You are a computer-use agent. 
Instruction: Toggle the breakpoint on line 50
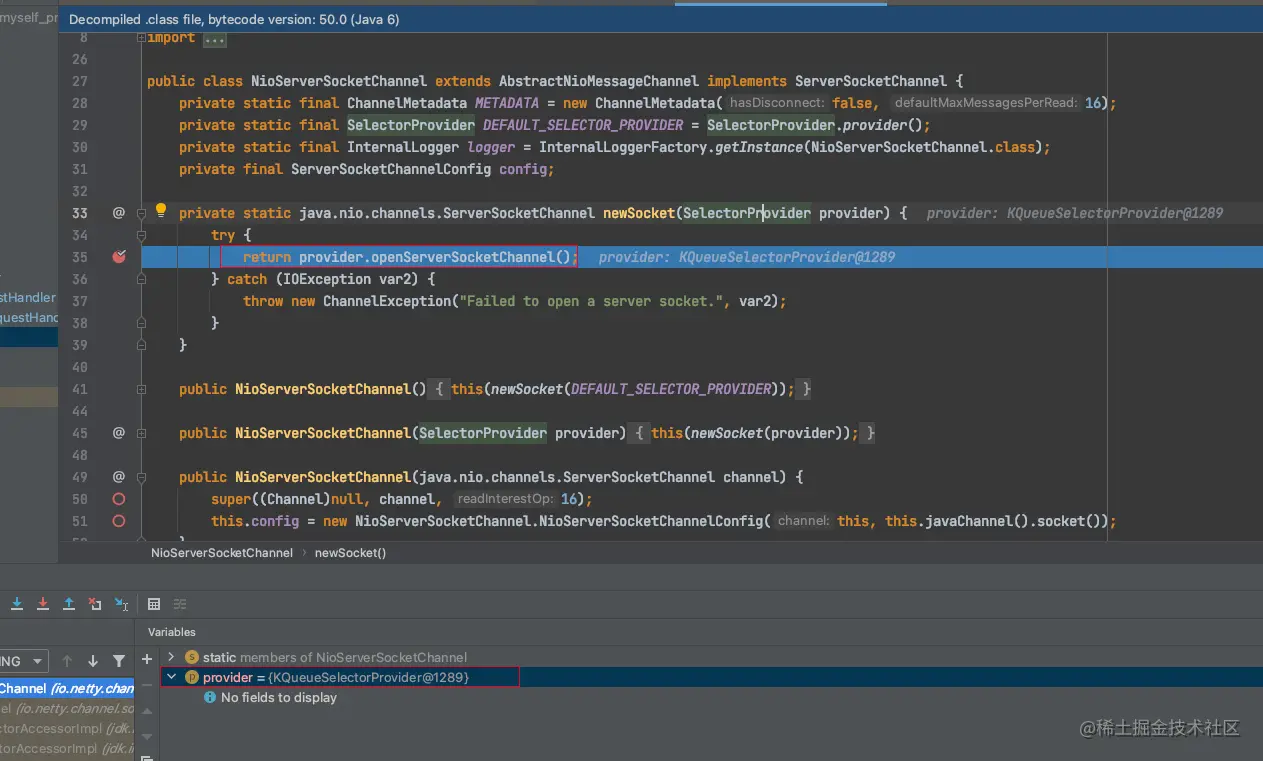(x=118, y=499)
